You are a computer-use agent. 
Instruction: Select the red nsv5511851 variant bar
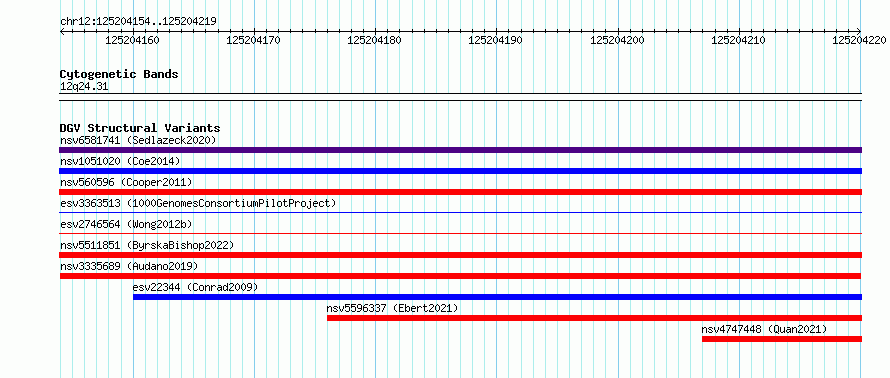tap(460, 255)
